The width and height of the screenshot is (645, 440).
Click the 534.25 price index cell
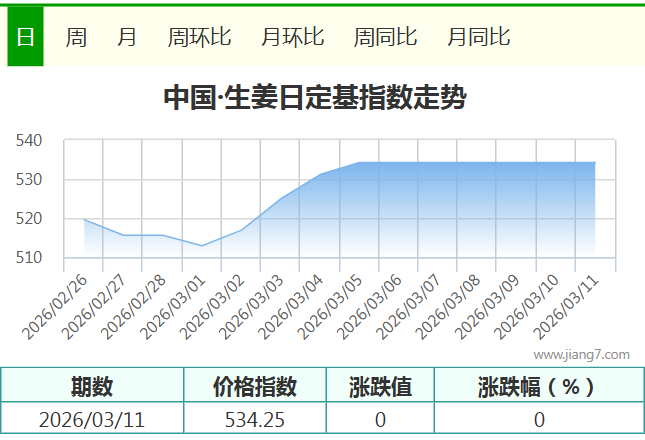click(x=255, y=419)
